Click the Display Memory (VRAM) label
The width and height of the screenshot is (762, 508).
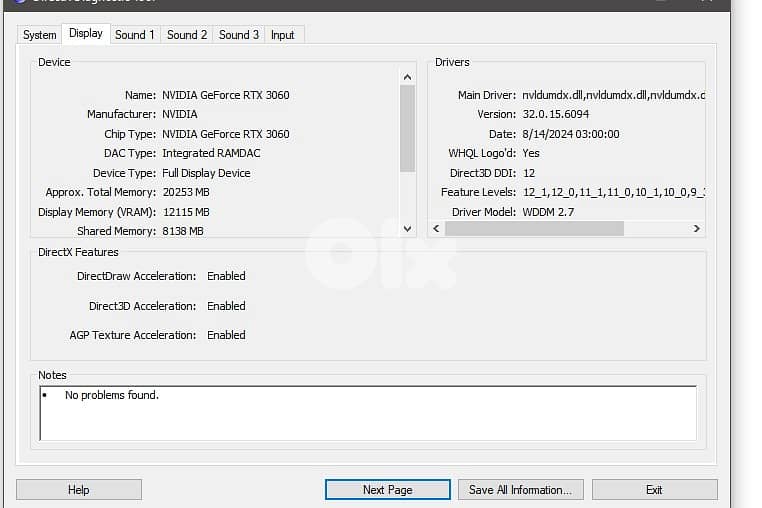(x=97, y=212)
